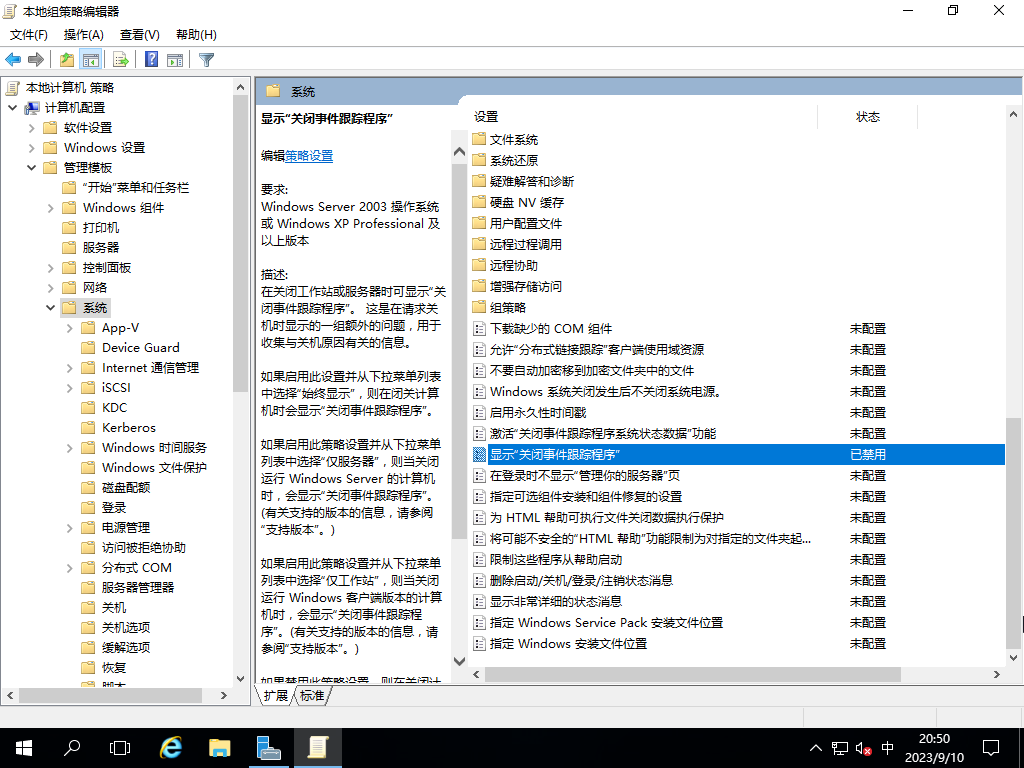Click the muted volume tray icon
The width and height of the screenshot is (1024, 768).
[863, 748]
